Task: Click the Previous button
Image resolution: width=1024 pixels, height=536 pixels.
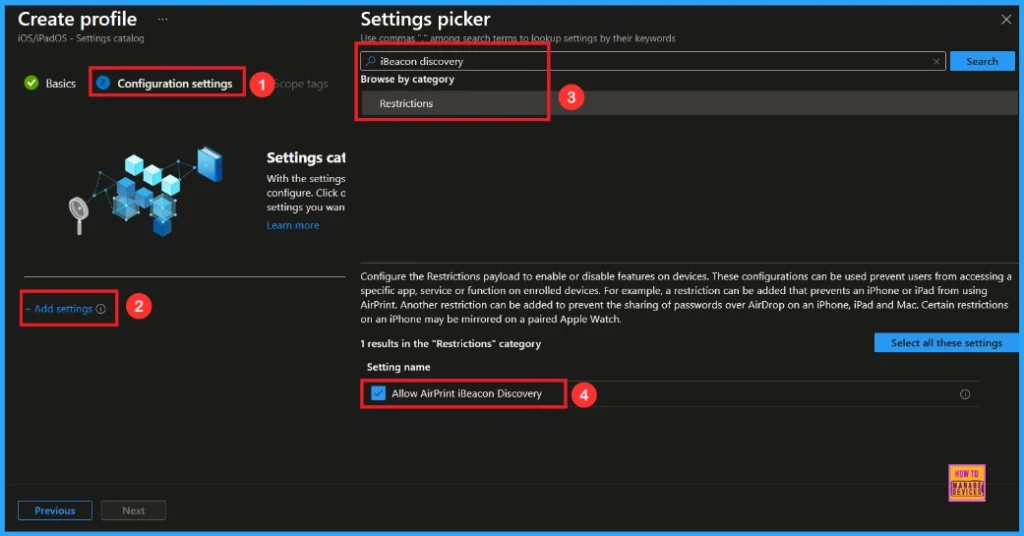Action: pyautogui.click(x=55, y=510)
